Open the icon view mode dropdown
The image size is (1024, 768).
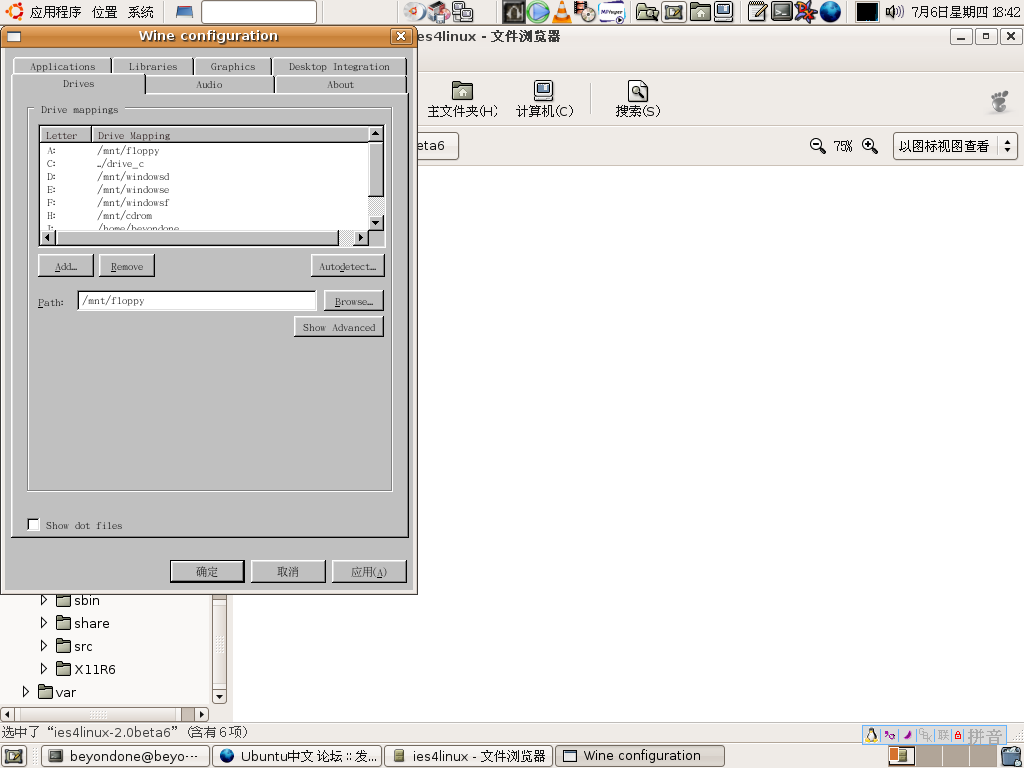(x=955, y=146)
